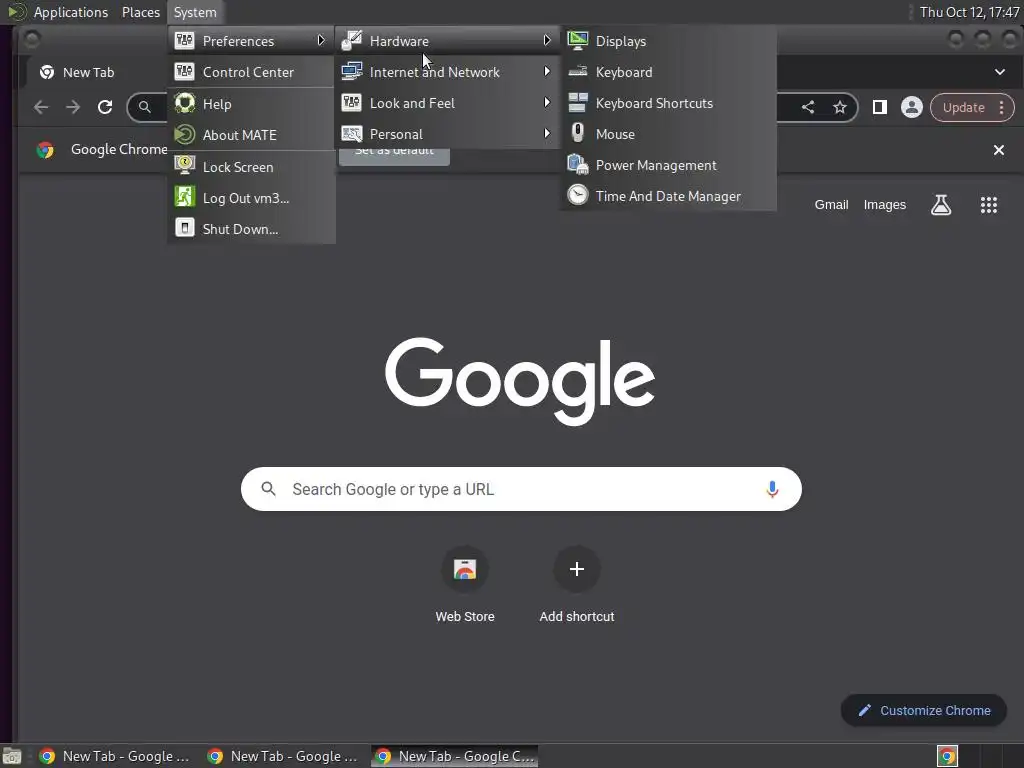Switch to first New Tab taskbar window

tap(114, 756)
